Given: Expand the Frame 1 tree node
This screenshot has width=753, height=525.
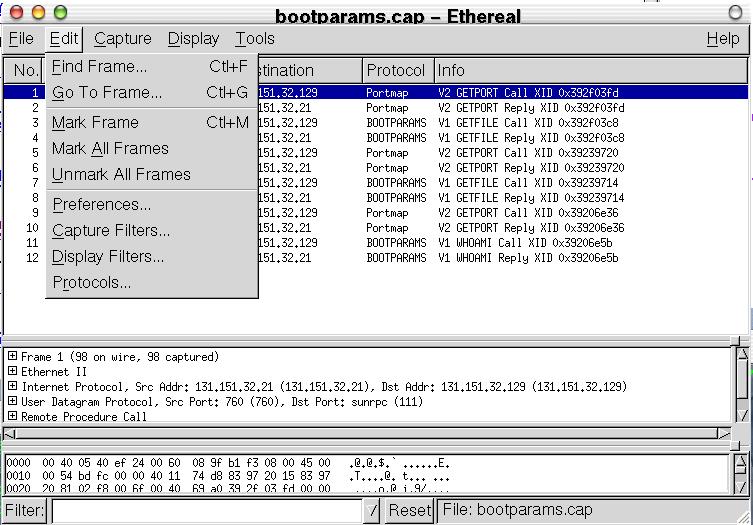Looking at the screenshot, I should [x=12, y=356].
